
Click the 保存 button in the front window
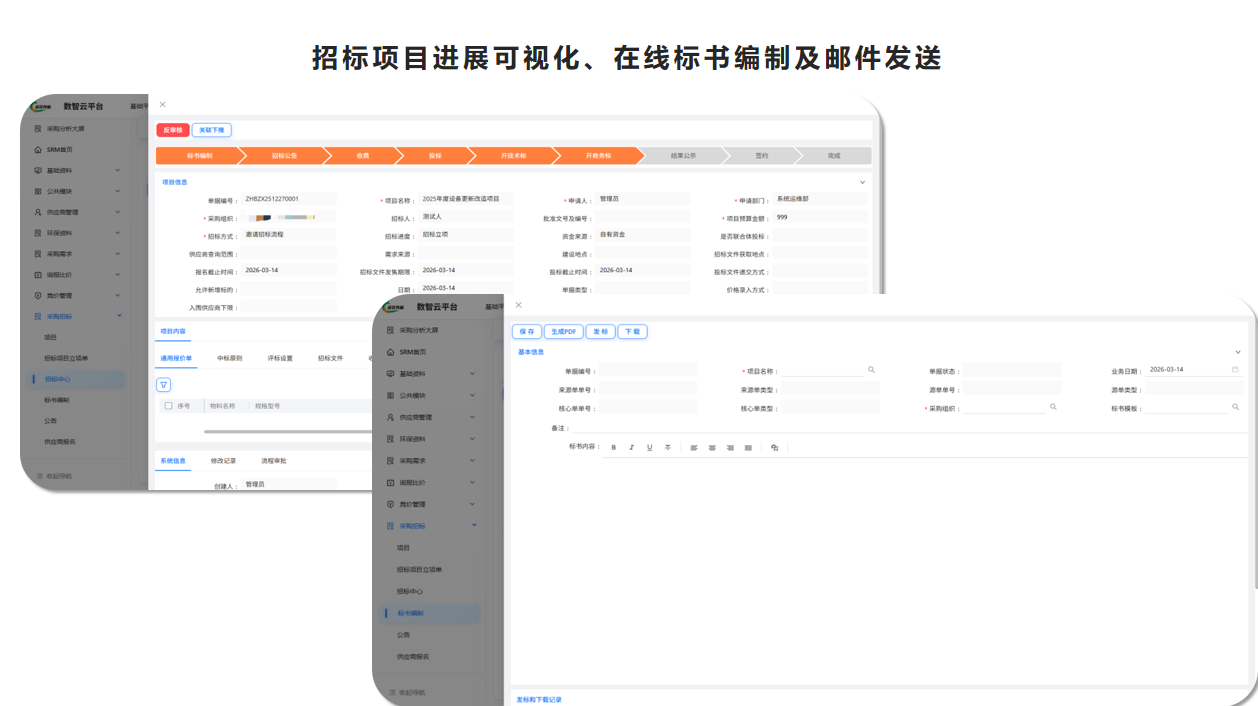click(x=527, y=331)
